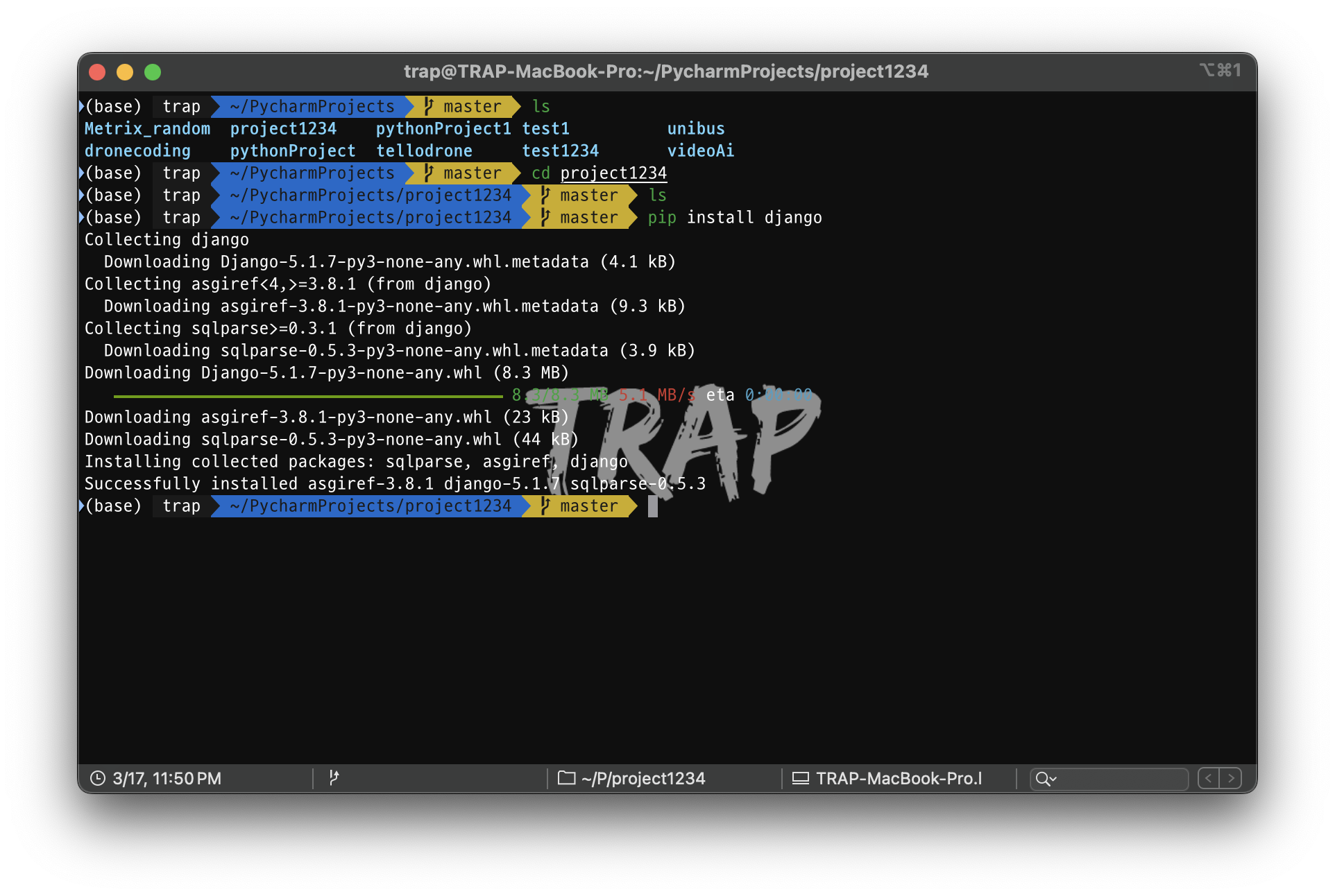Viewport: 1335px width, 896px height.
Task: Click the window title text
Action: [x=665, y=71]
